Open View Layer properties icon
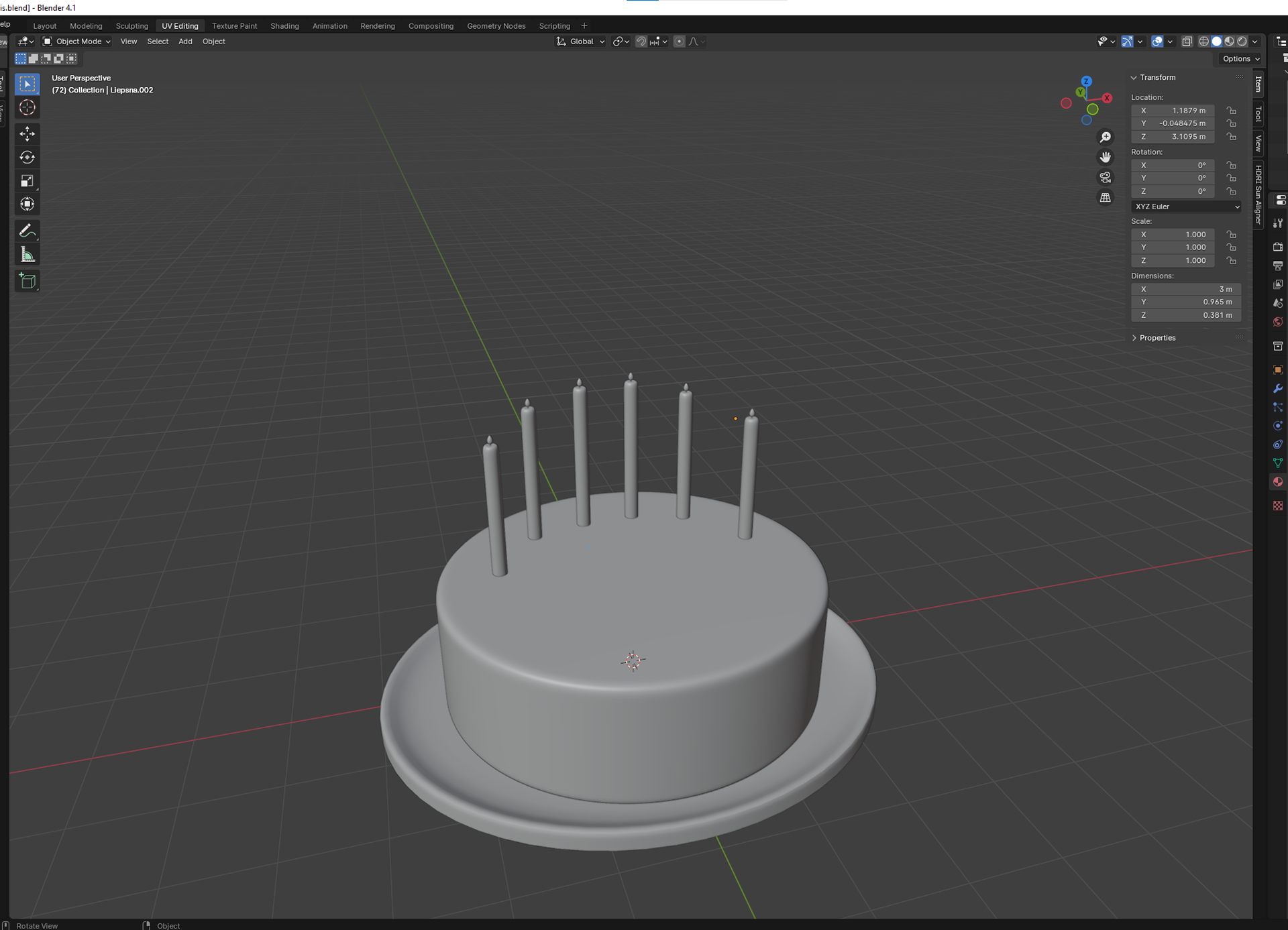 coord(1278,285)
